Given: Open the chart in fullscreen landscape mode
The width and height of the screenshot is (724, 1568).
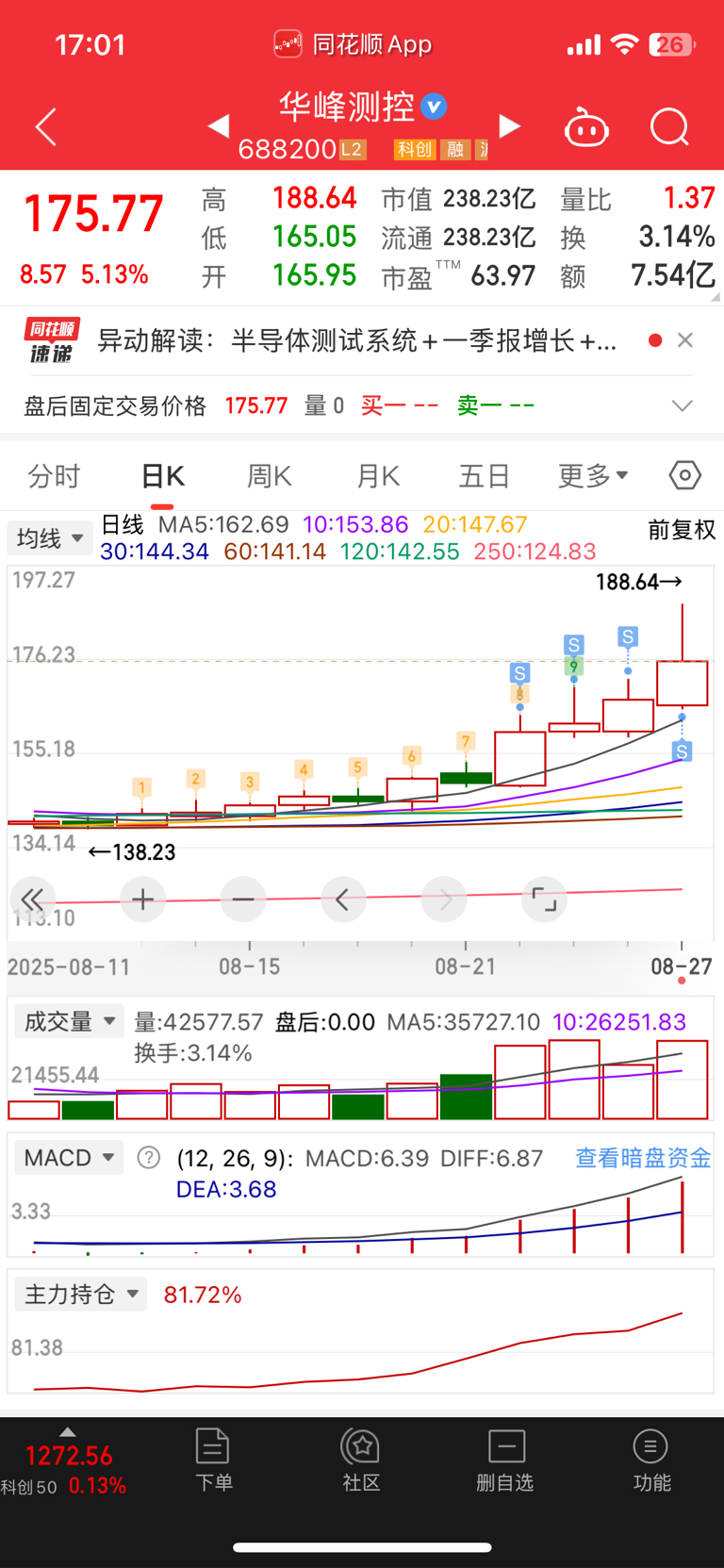Looking at the screenshot, I should (544, 900).
